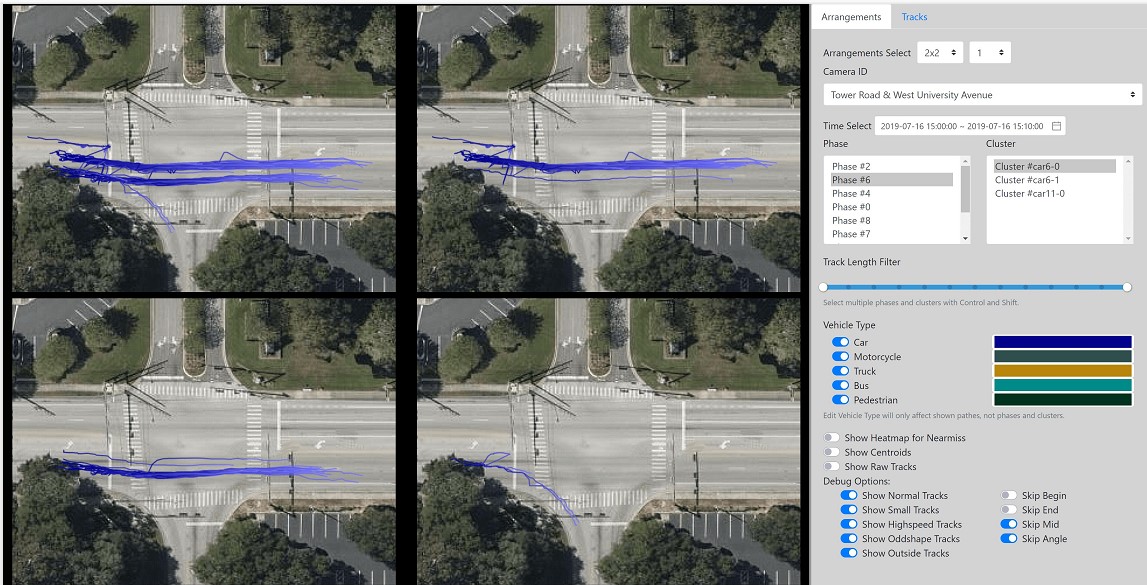Enable Show Heatmap for Nearmiss

pyautogui.click(x=831, y=438)
